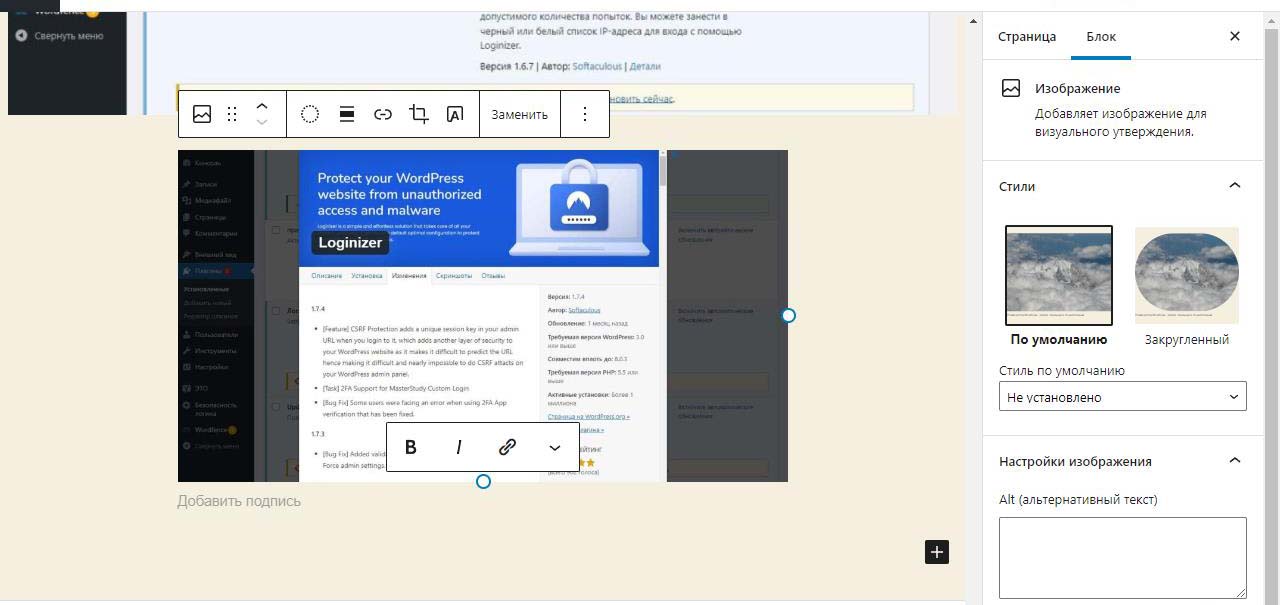This screenshot has width=1280, height=605.
Task: Collapse the Стили section
Action: (x=1234, y=186)
